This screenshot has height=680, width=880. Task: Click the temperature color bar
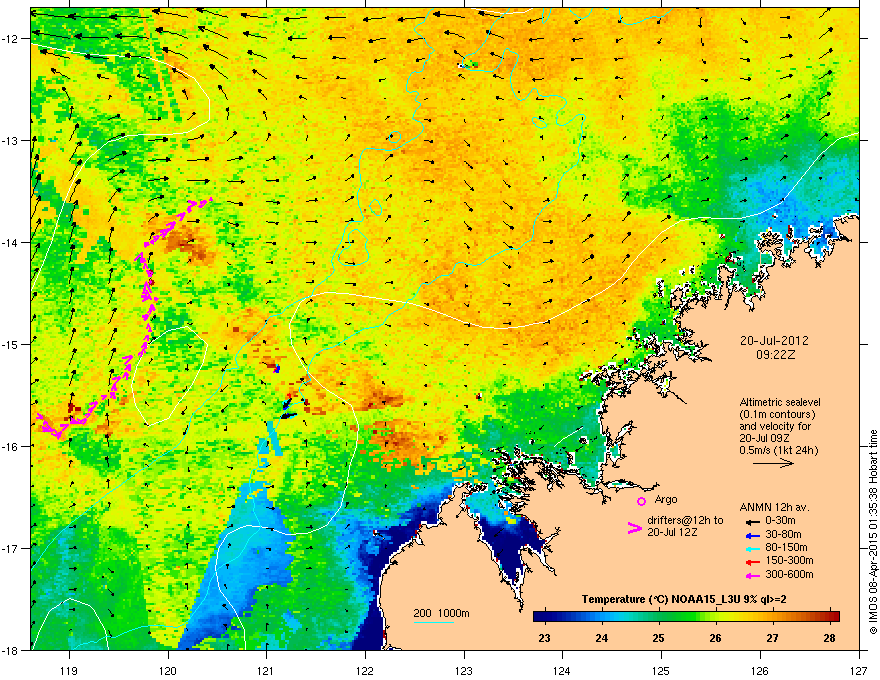[x=686, y=616]
